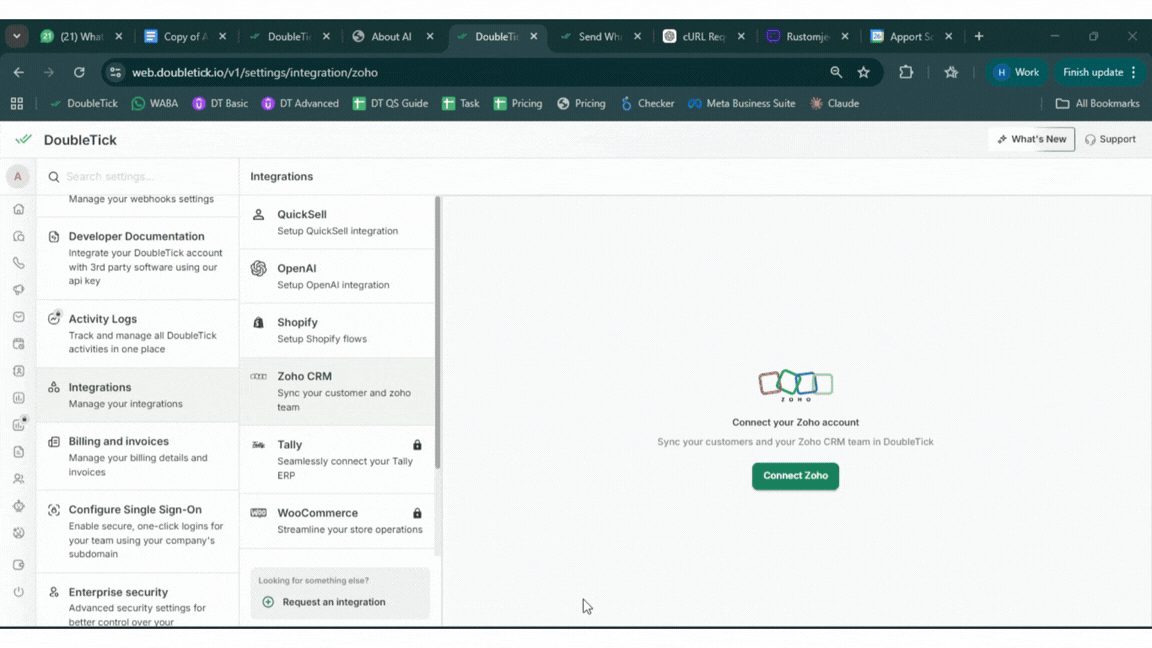Open the home icon in left sidebar
The image size is (1152, 648).
click(18, 209)
